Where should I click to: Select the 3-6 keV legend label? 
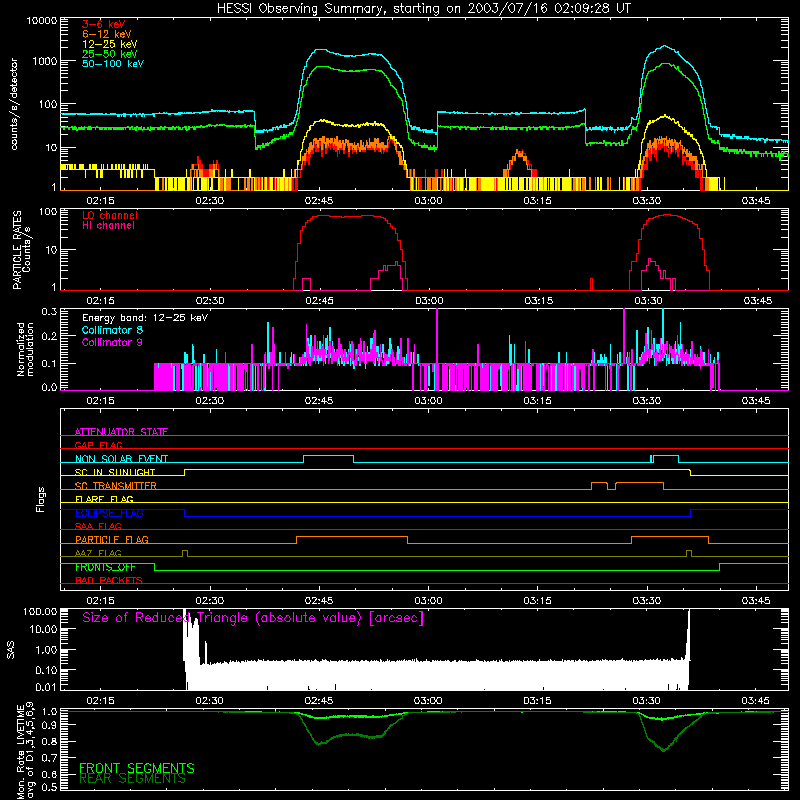(104, 24)
